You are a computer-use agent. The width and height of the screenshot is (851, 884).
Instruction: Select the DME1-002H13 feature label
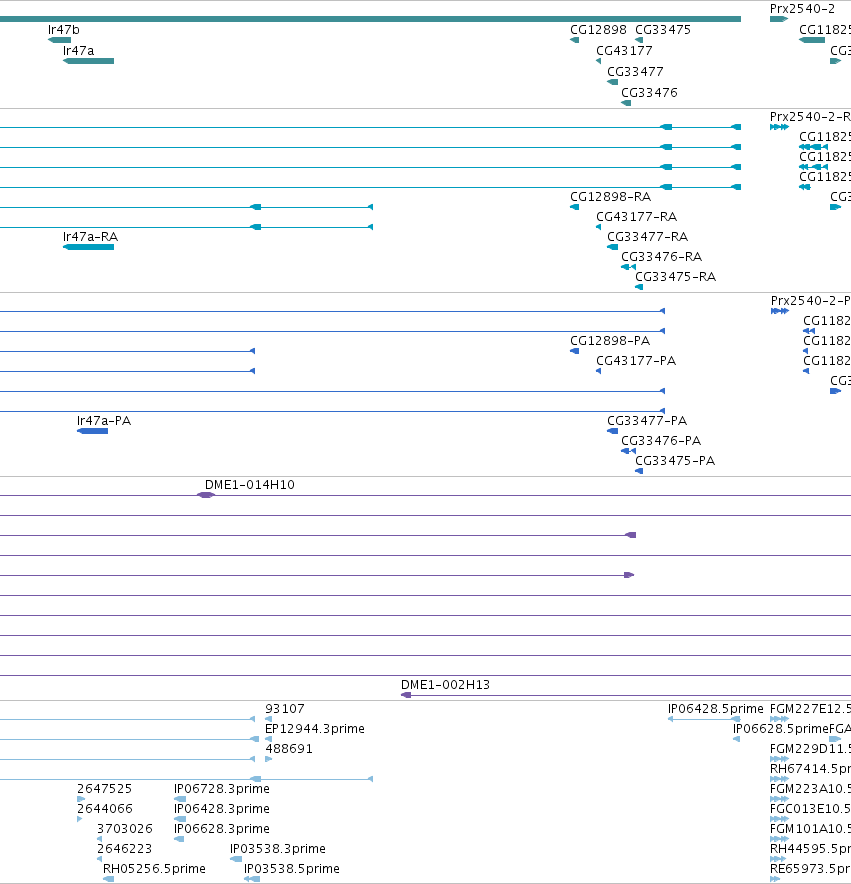tap(446, 685)
